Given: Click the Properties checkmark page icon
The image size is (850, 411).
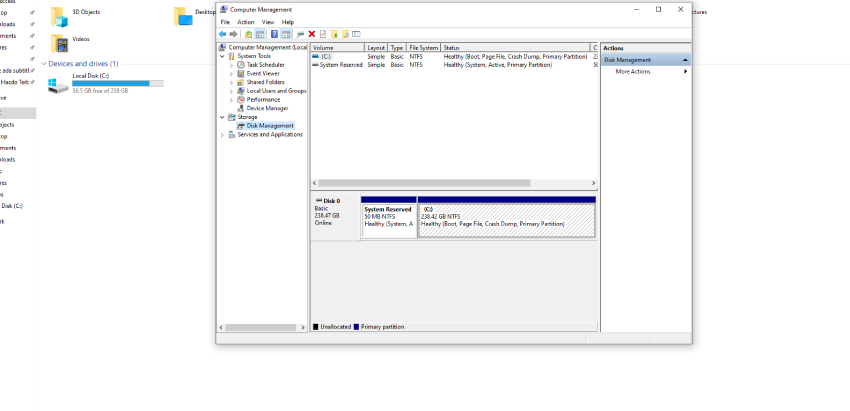Looking at the screenshot, I should click(x=323, y=34).
